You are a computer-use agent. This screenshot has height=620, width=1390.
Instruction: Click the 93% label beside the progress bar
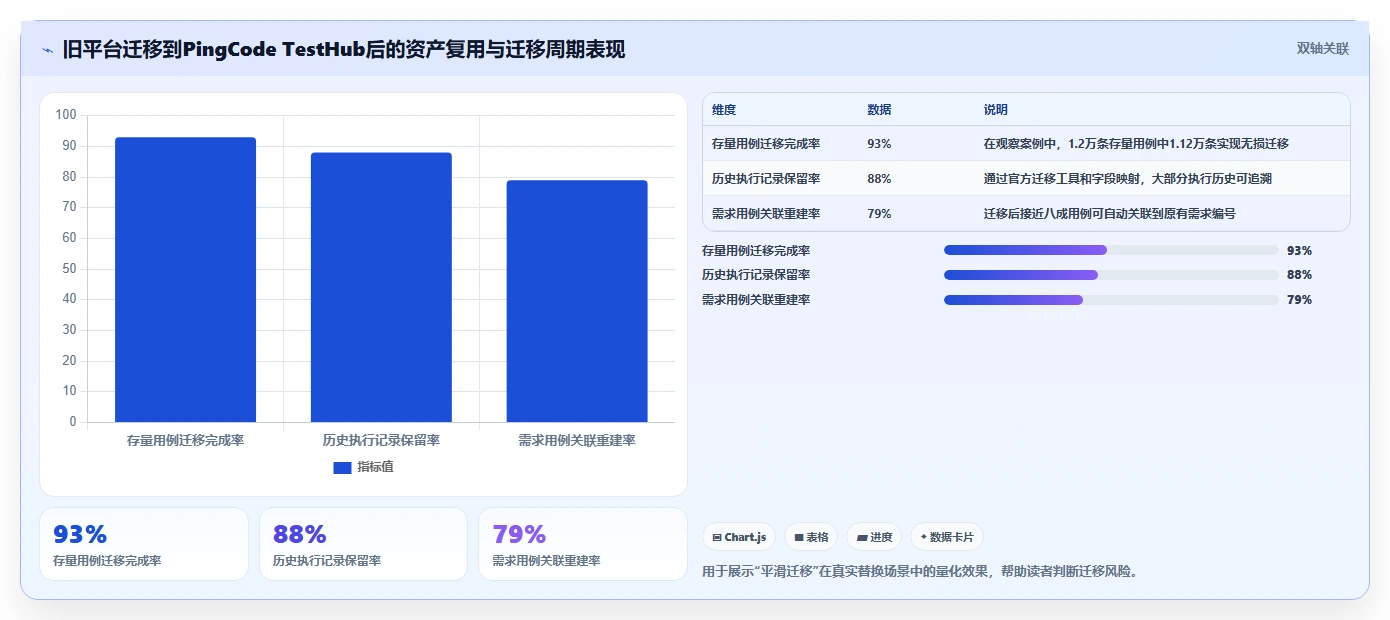1299,251
